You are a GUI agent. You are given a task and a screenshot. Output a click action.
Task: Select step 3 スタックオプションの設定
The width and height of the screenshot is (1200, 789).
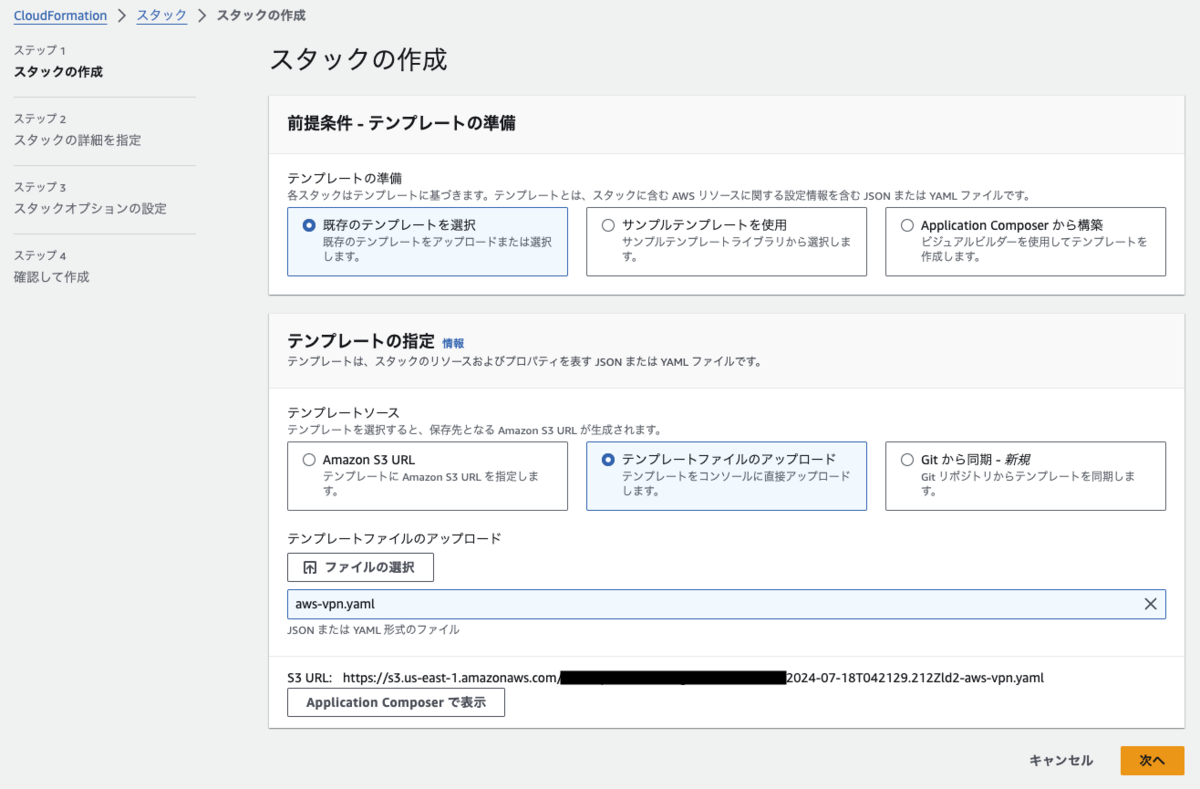click(90, 209)
